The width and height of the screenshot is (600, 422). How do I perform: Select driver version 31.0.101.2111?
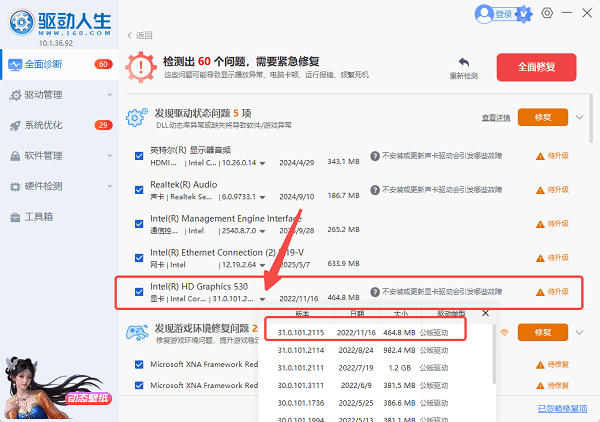point(365,368)
